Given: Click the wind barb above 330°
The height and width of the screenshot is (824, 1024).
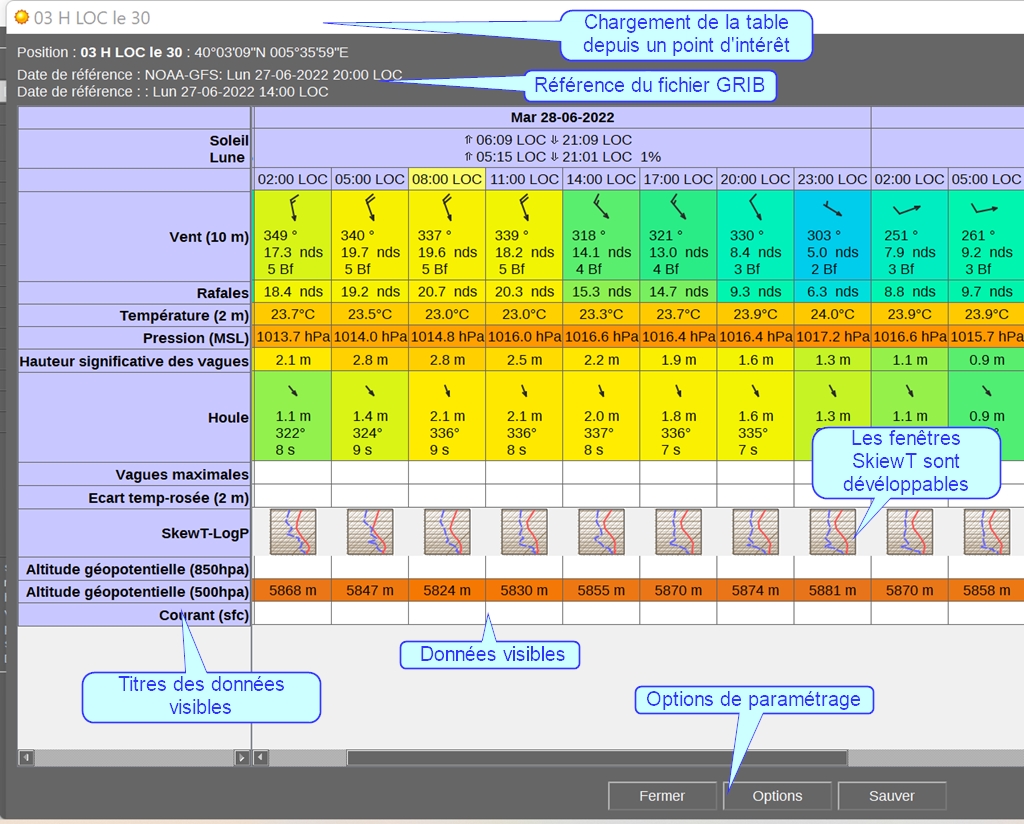Looking at the screenshot, I should [x=756, y=207].
